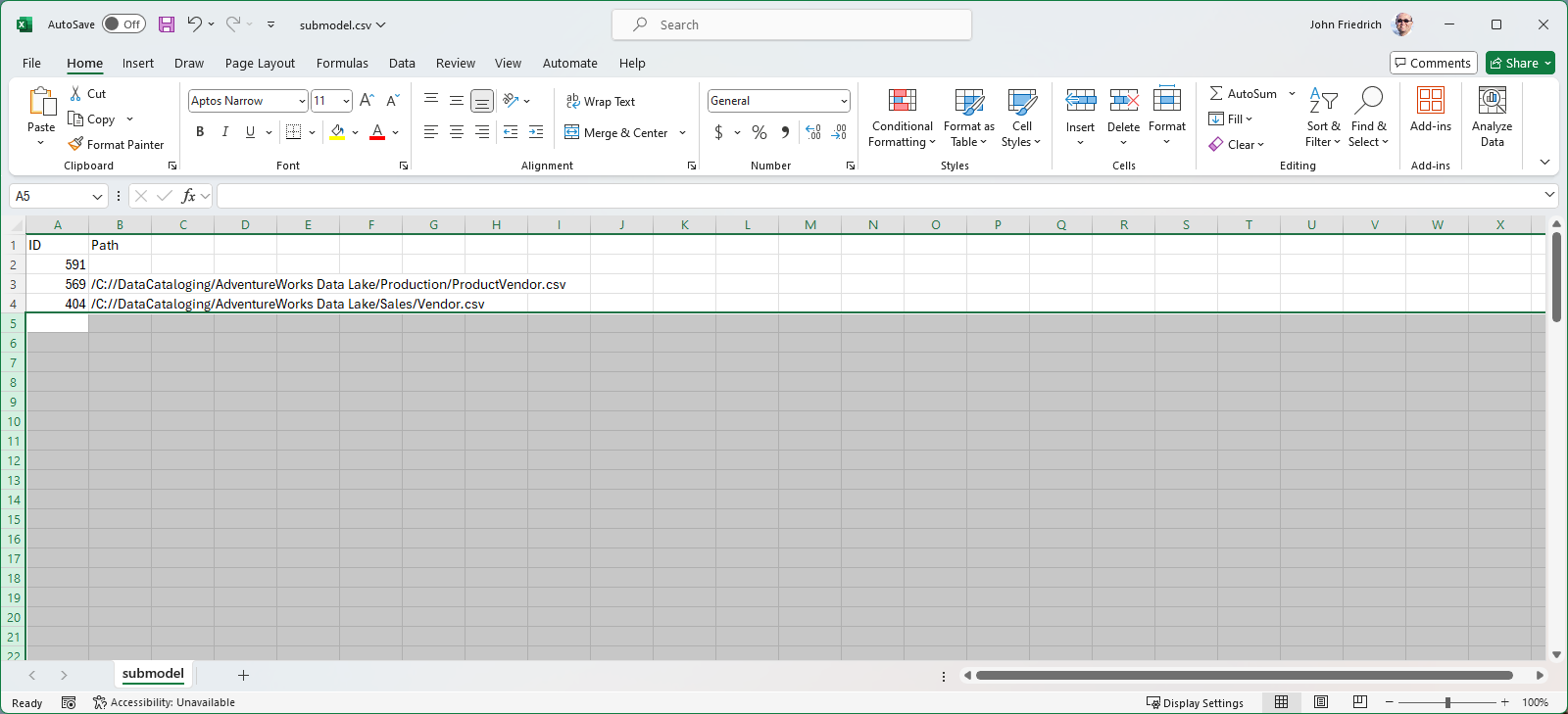Apply bold formatting with the B icon
This screenshot has width=1568, height=714.
[200, 132]
